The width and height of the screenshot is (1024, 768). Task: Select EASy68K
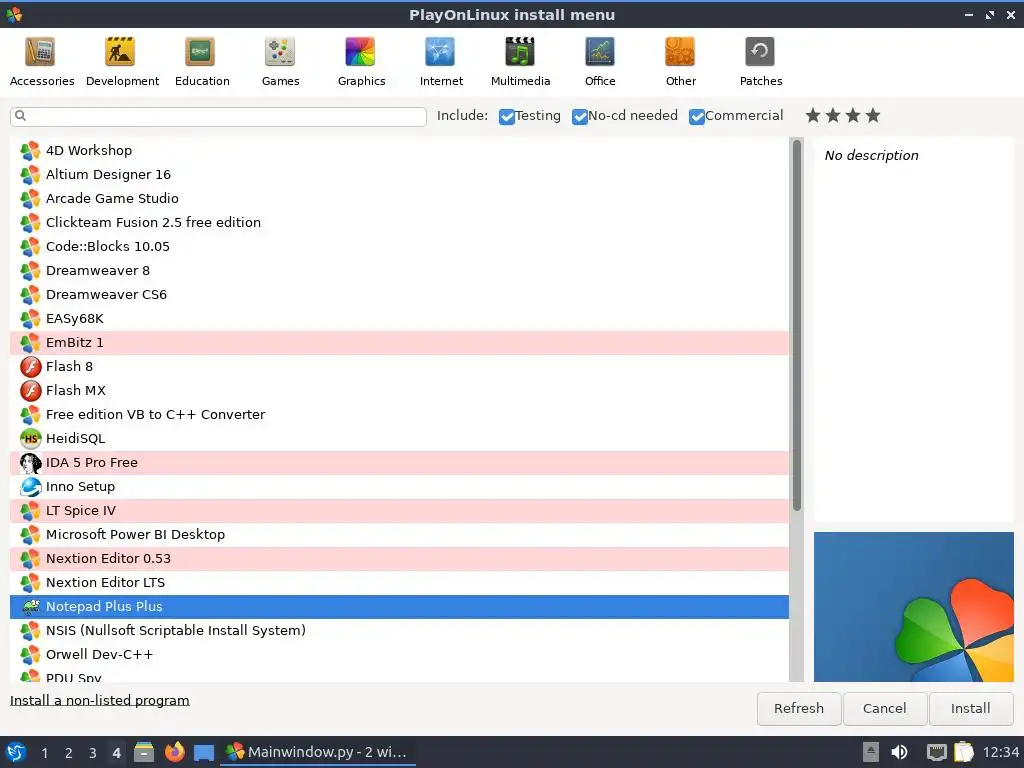click(x=399, y=318)
